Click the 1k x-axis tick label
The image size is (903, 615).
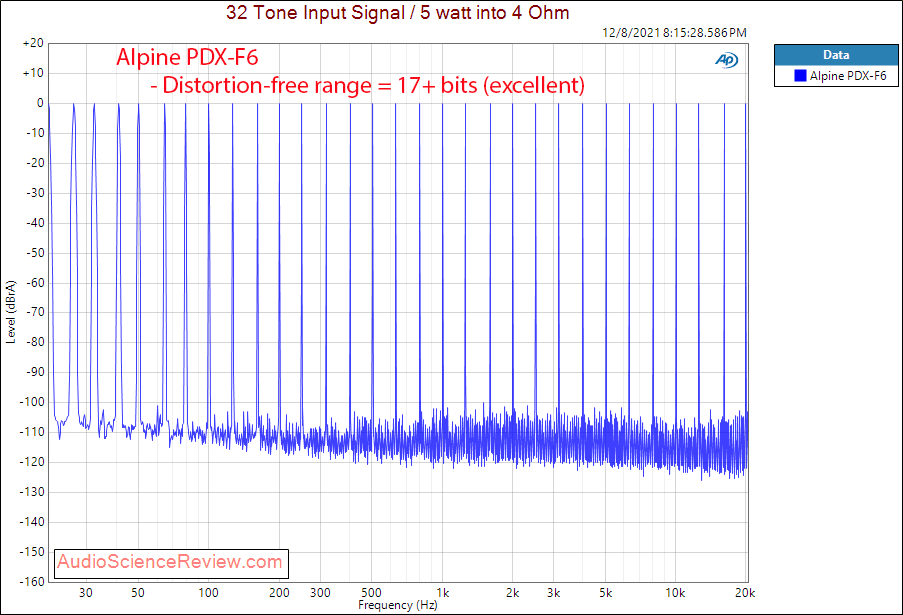click(442, 593)
